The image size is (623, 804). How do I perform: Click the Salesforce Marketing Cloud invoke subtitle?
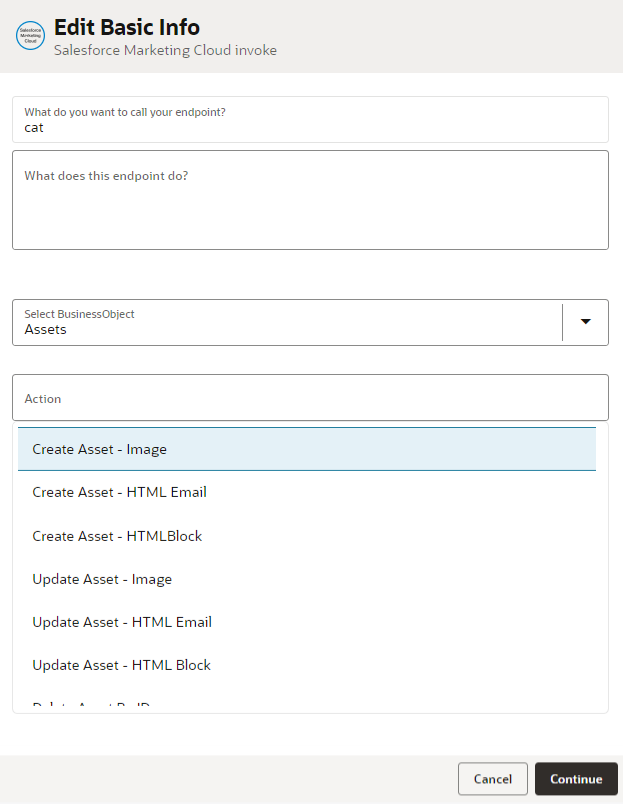(165, 50)
